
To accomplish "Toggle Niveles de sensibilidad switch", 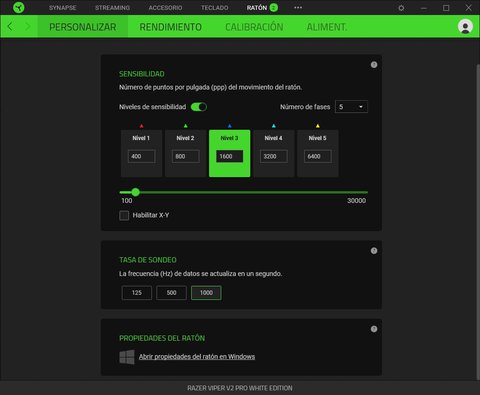I will pos(199,107).
